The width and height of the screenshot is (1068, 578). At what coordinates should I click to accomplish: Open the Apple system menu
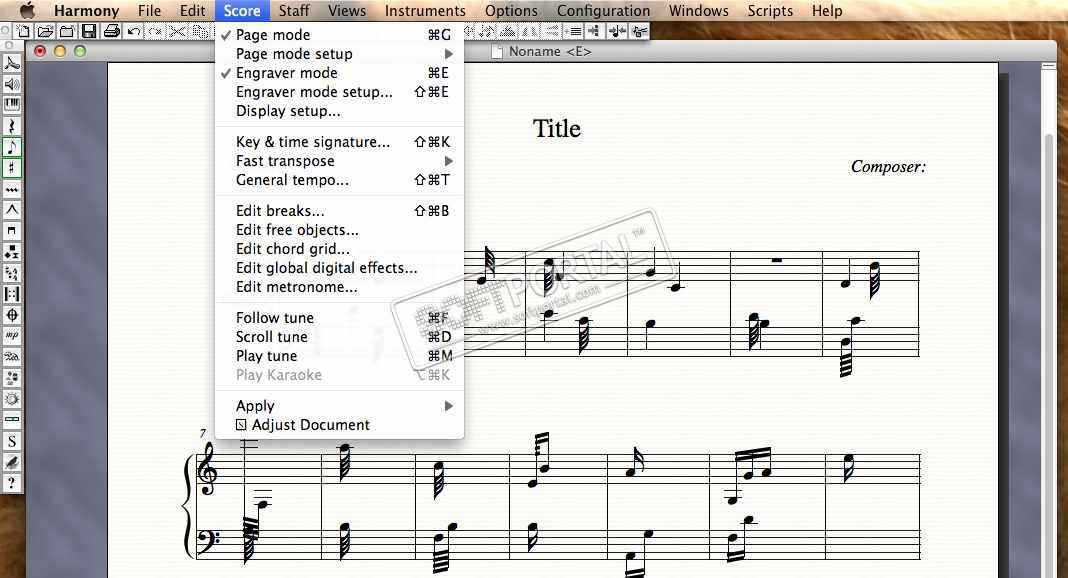click(27, 11)
